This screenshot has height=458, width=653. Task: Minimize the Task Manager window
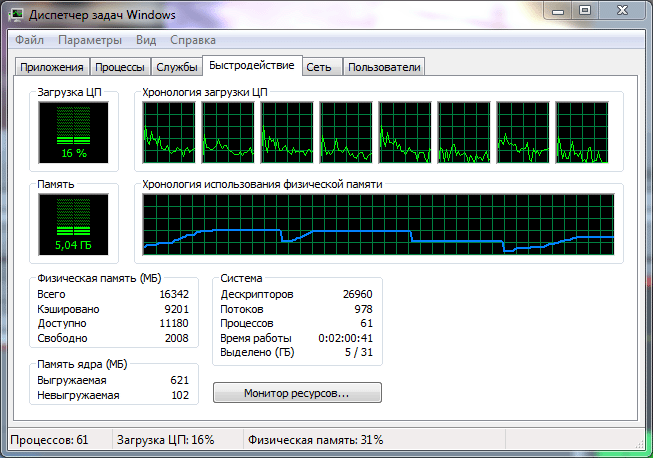pyautogui.click(x=558, y=10)
